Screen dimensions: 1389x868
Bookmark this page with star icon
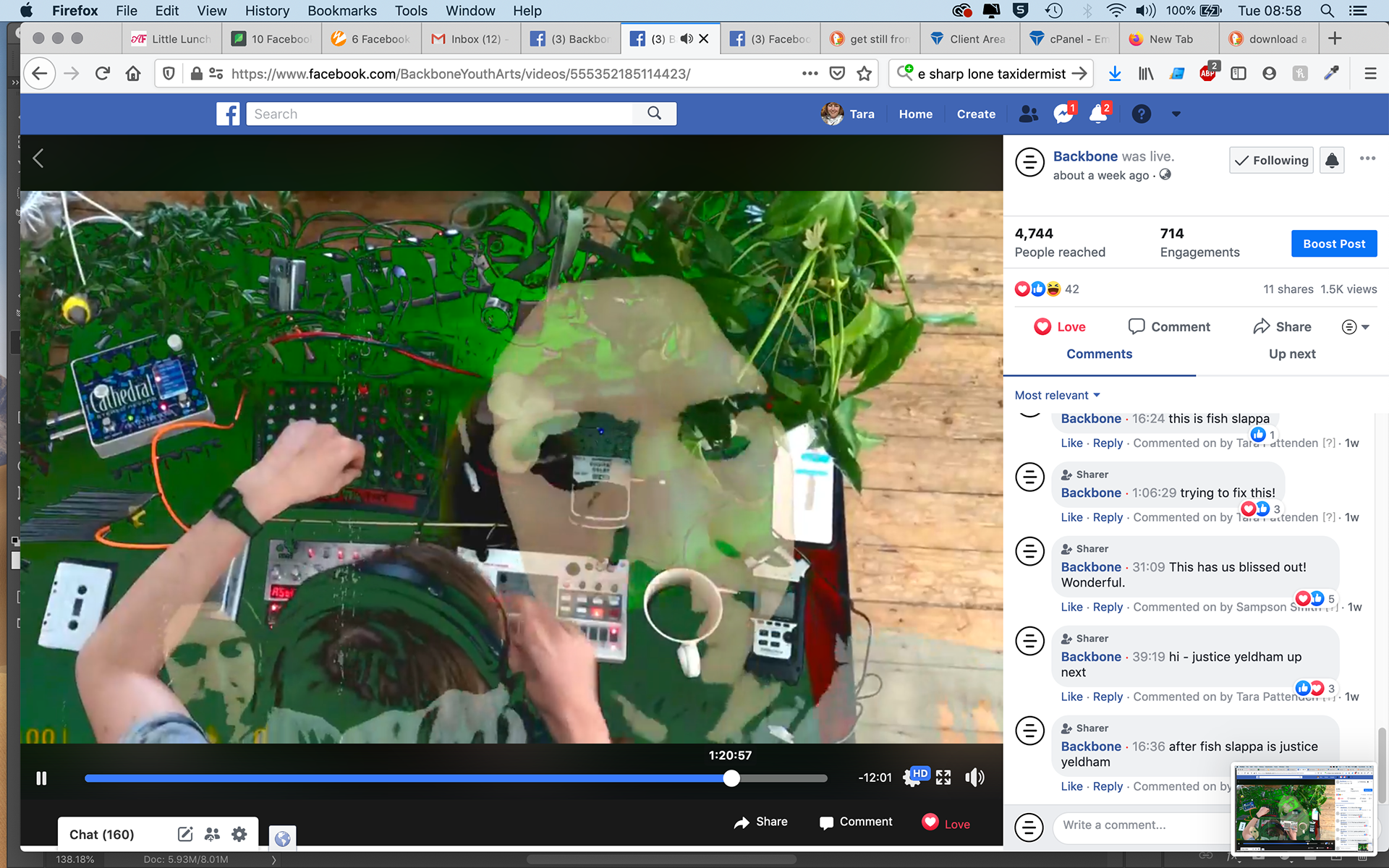[x=864, y=74]
